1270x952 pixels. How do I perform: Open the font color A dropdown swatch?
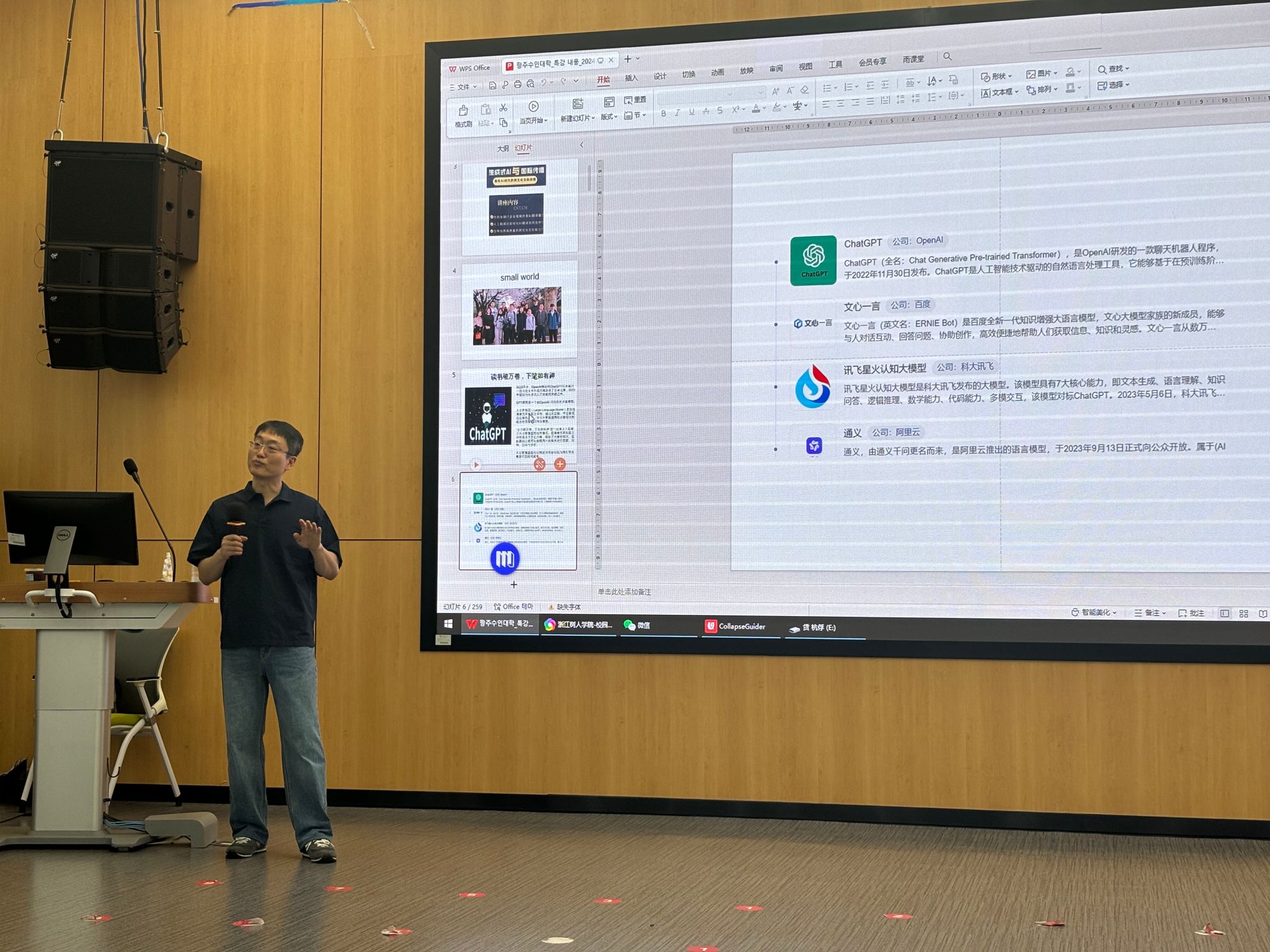757,109
